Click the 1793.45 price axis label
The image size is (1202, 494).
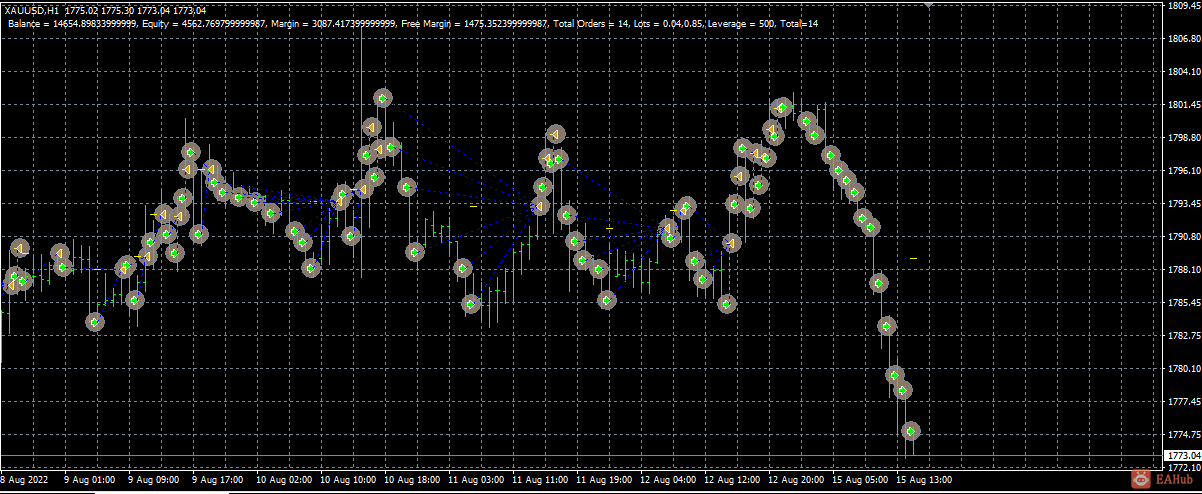(x=1183, y=204)
